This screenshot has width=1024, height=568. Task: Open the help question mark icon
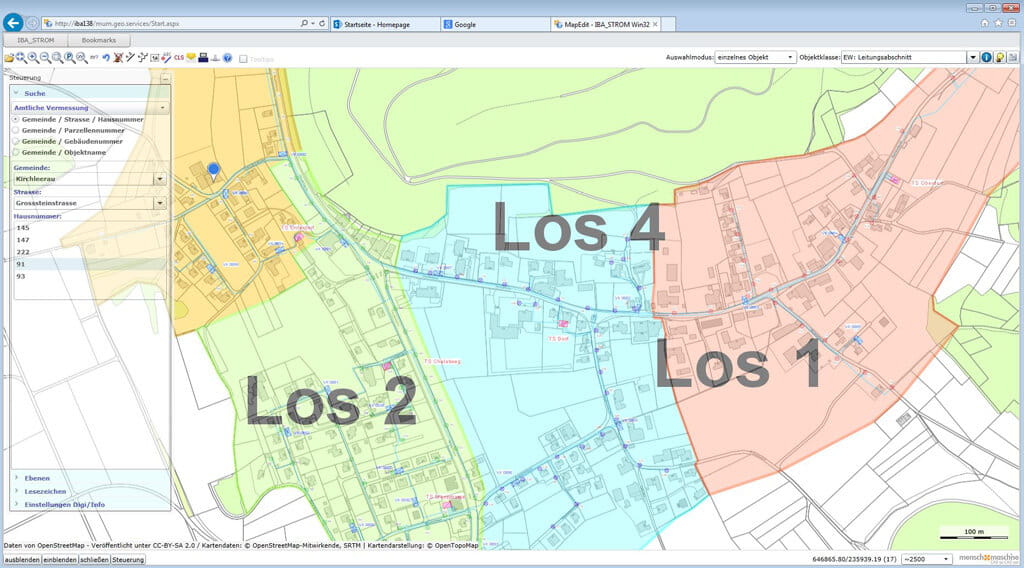[227, 58]
